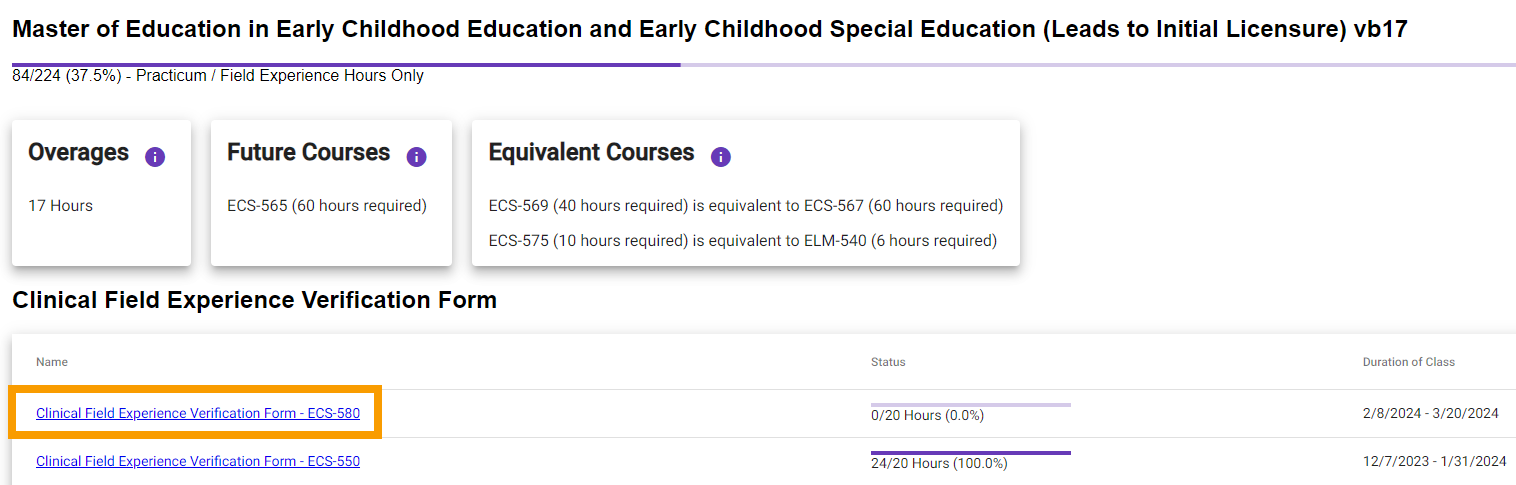
Task: Show the Equivalent Courses info tooltip icon
Action: coord(721,157)
